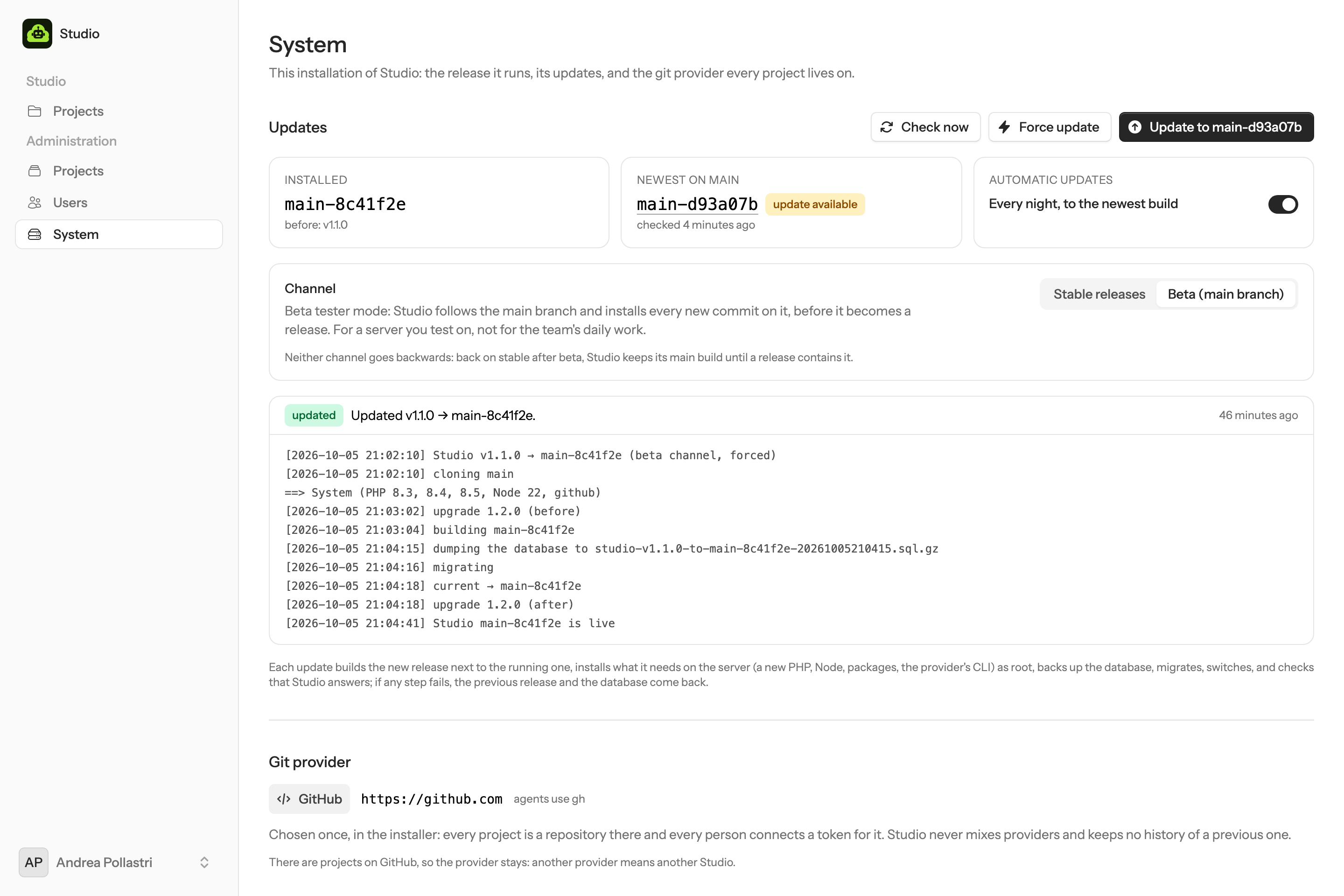Switch channel to Stable releases
1344x896 pixels.
(x=1099, y=294)
